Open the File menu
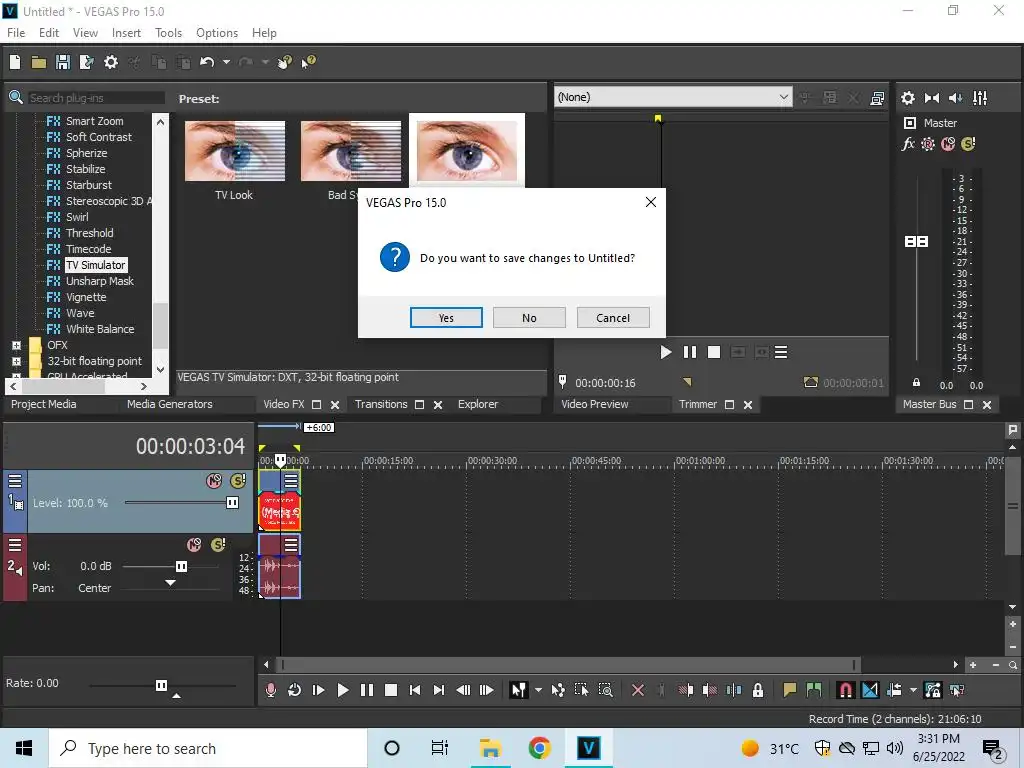Image resolution: width=1024 pixels, height=768 pixels. coord(16,33)
